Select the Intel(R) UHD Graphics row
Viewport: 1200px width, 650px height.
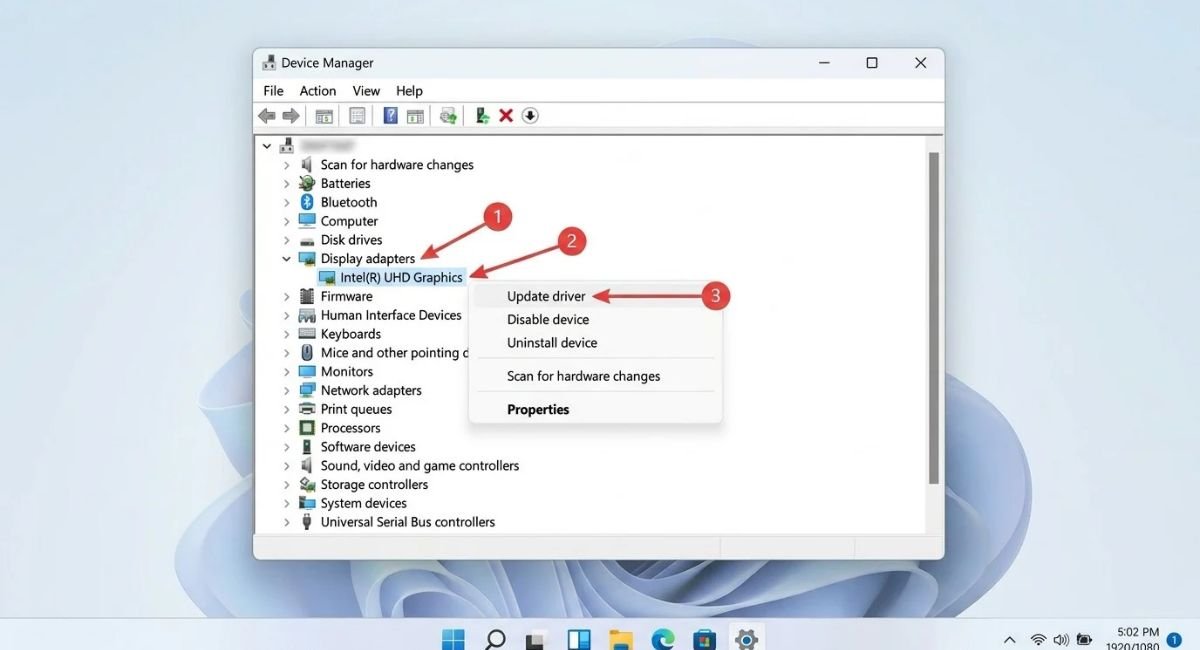[x=401, y=278]
